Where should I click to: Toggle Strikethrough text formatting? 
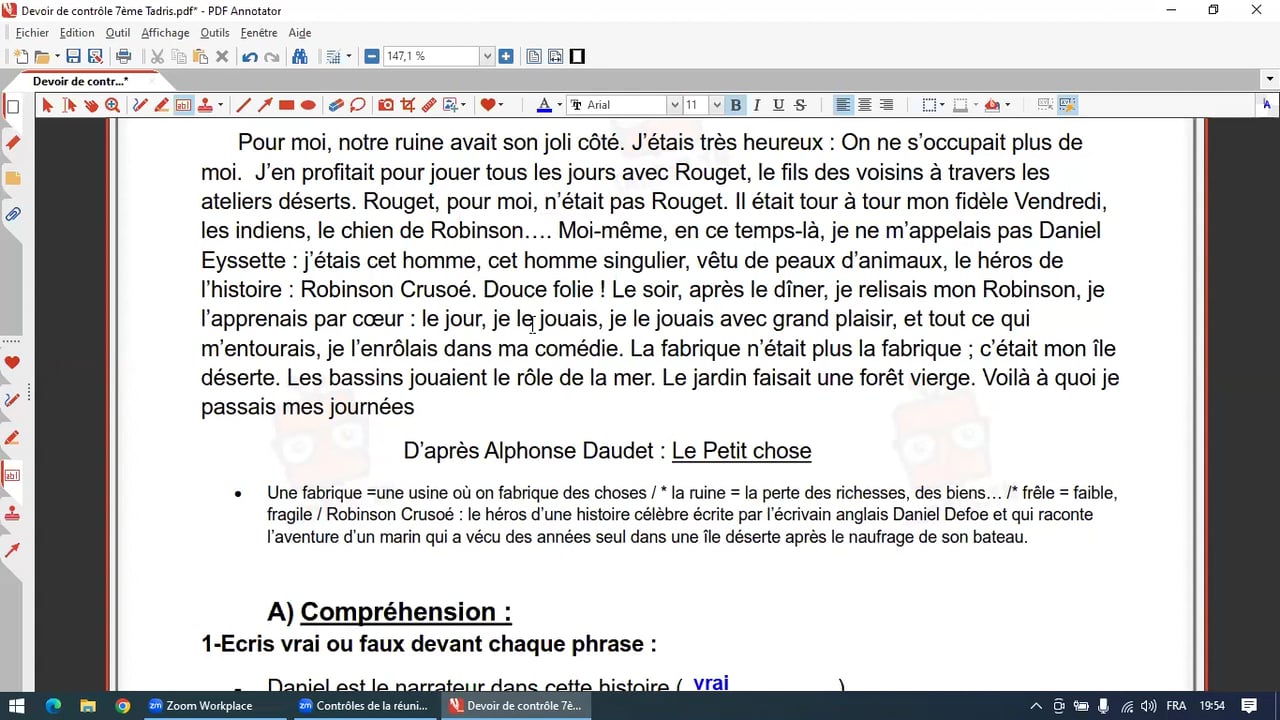click(x=800, y=105)
